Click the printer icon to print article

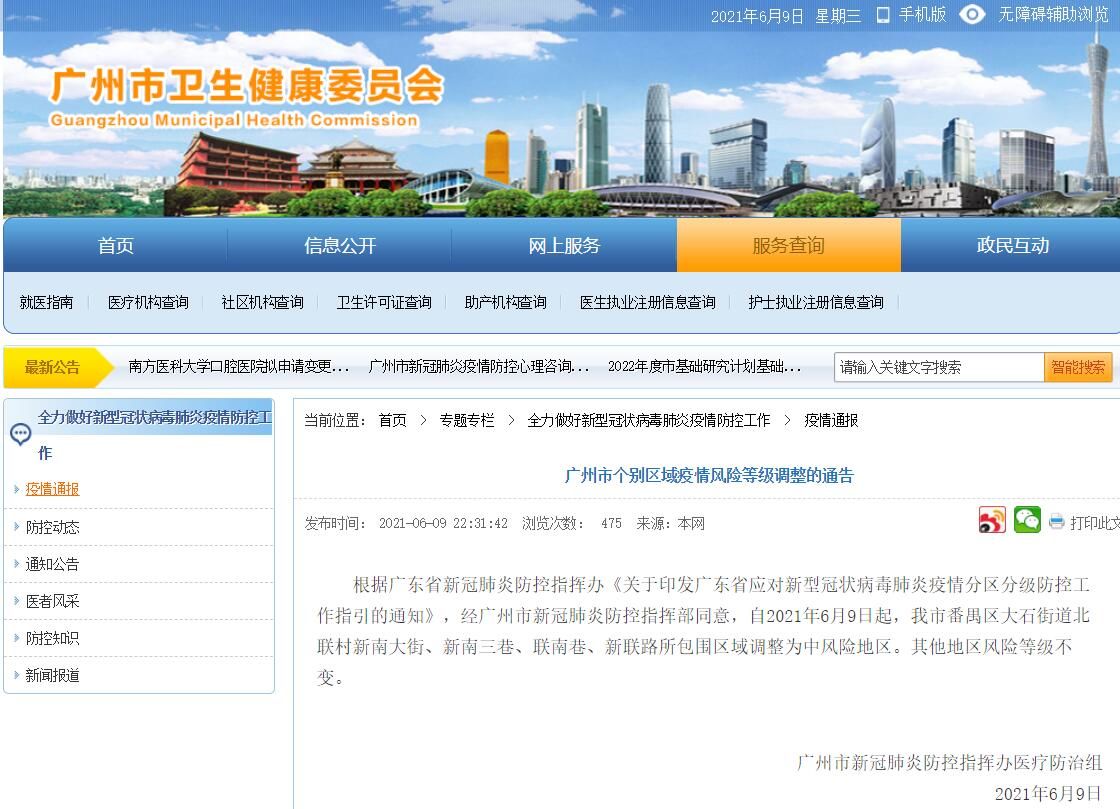click(x=1057, y=522)
